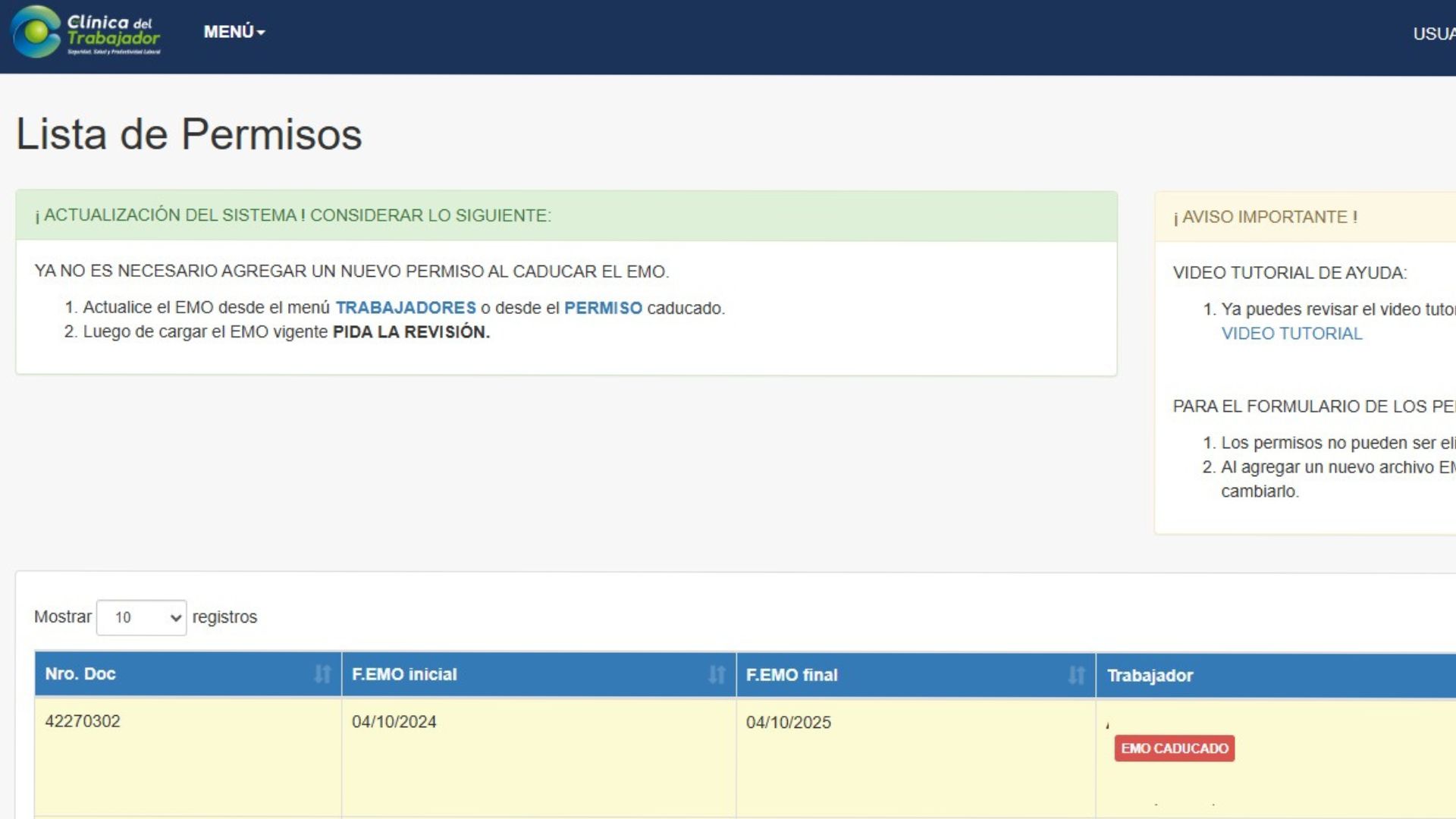The width and height of the screenshot is (1456, 819).
Task: Click the 04/10/2024 initial EMO date cell
Action: tap(394, 722)
